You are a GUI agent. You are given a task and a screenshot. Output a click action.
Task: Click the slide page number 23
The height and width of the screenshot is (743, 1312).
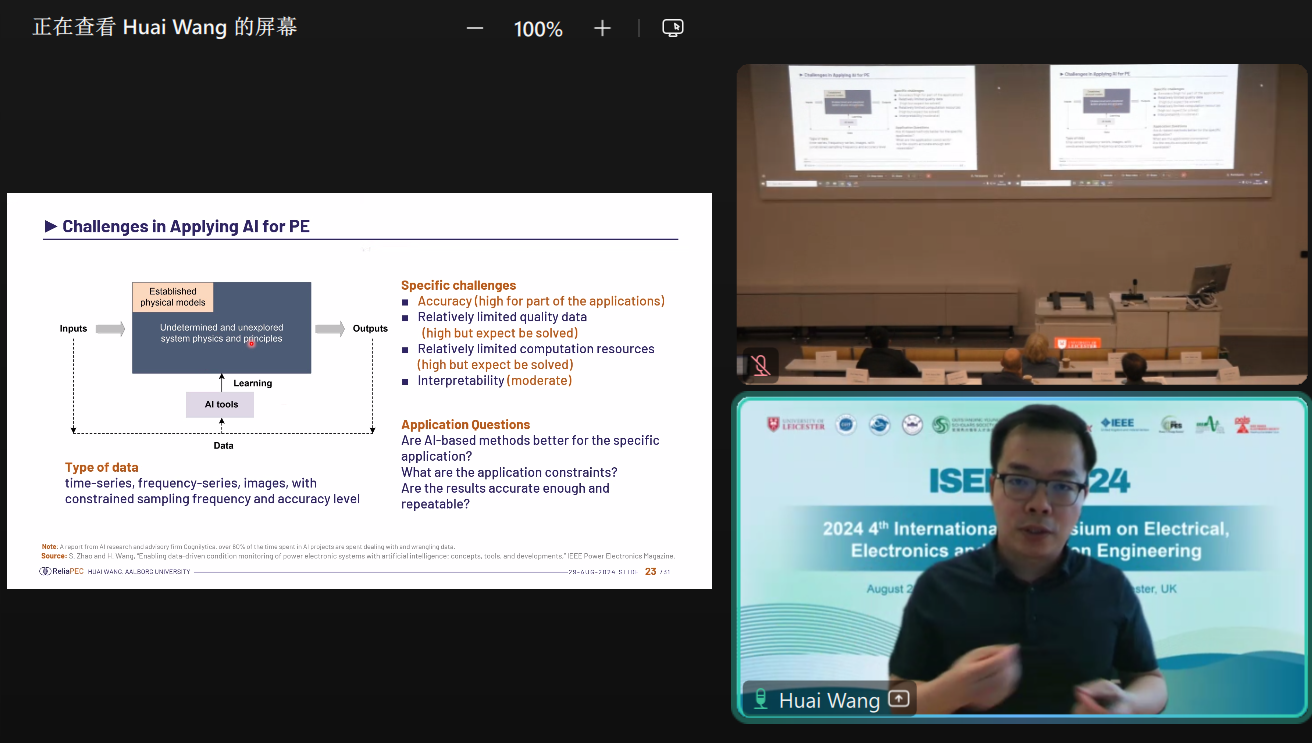pos(651,571)
